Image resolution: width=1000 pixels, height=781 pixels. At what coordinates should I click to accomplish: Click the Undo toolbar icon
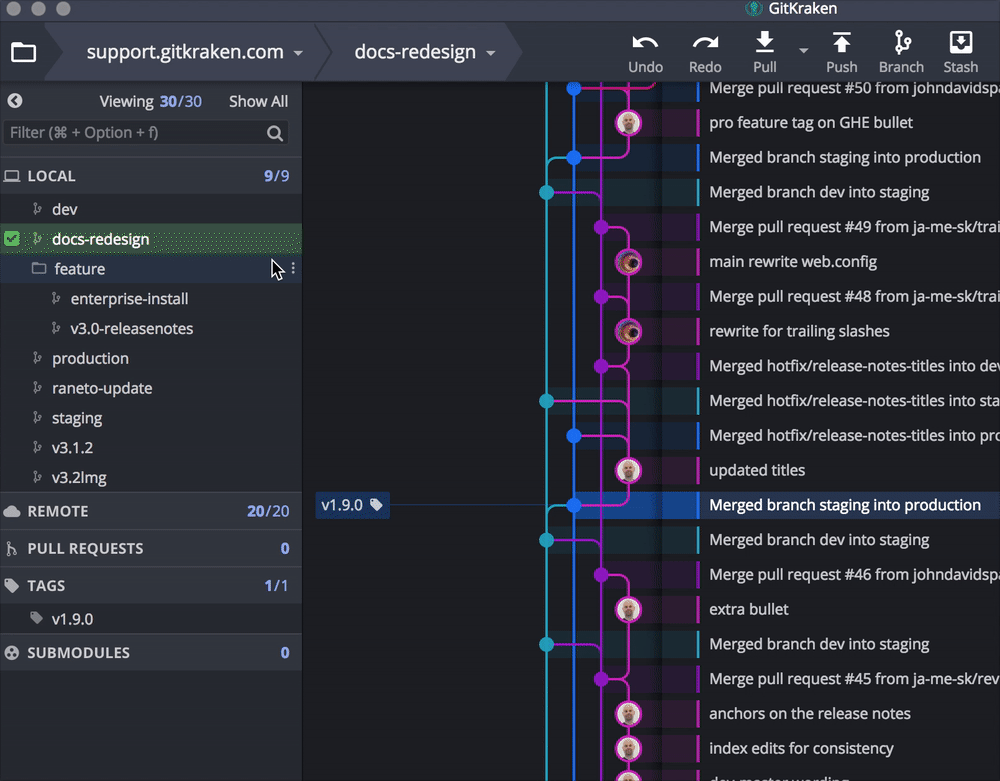(645, 43)
